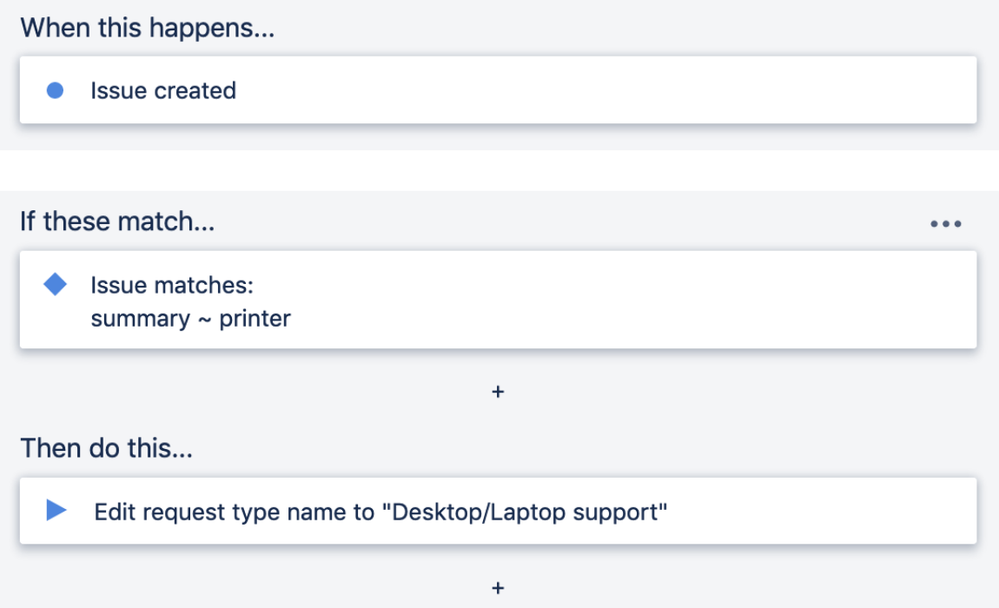The height and width of the screenshot is (608, 999).
Task: Click the blue triangle action icon
Action: click(56, 511)
